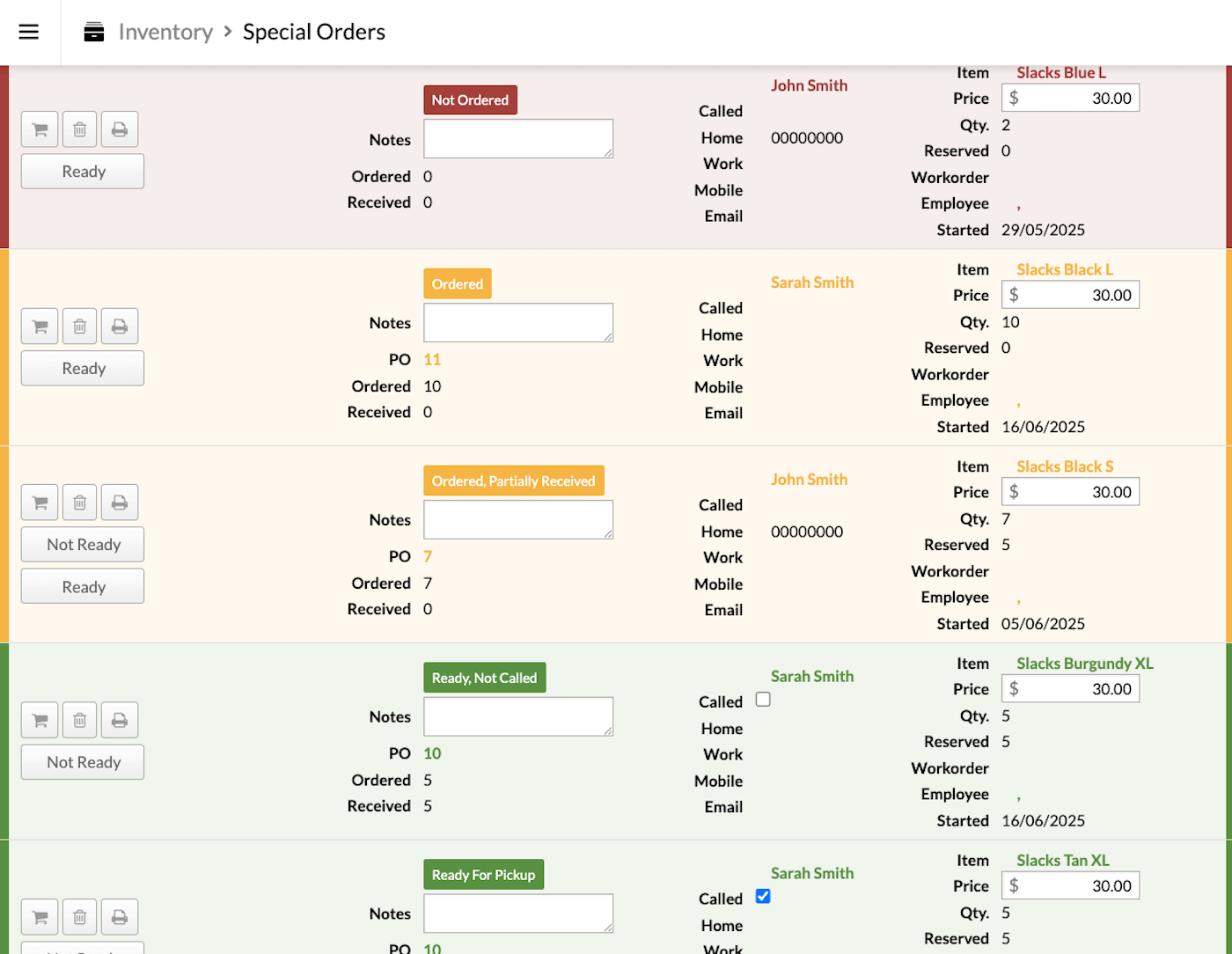Edit the price field for Slacks Black S
This screenshot has width=1232, height=954.
(1070, 492)
